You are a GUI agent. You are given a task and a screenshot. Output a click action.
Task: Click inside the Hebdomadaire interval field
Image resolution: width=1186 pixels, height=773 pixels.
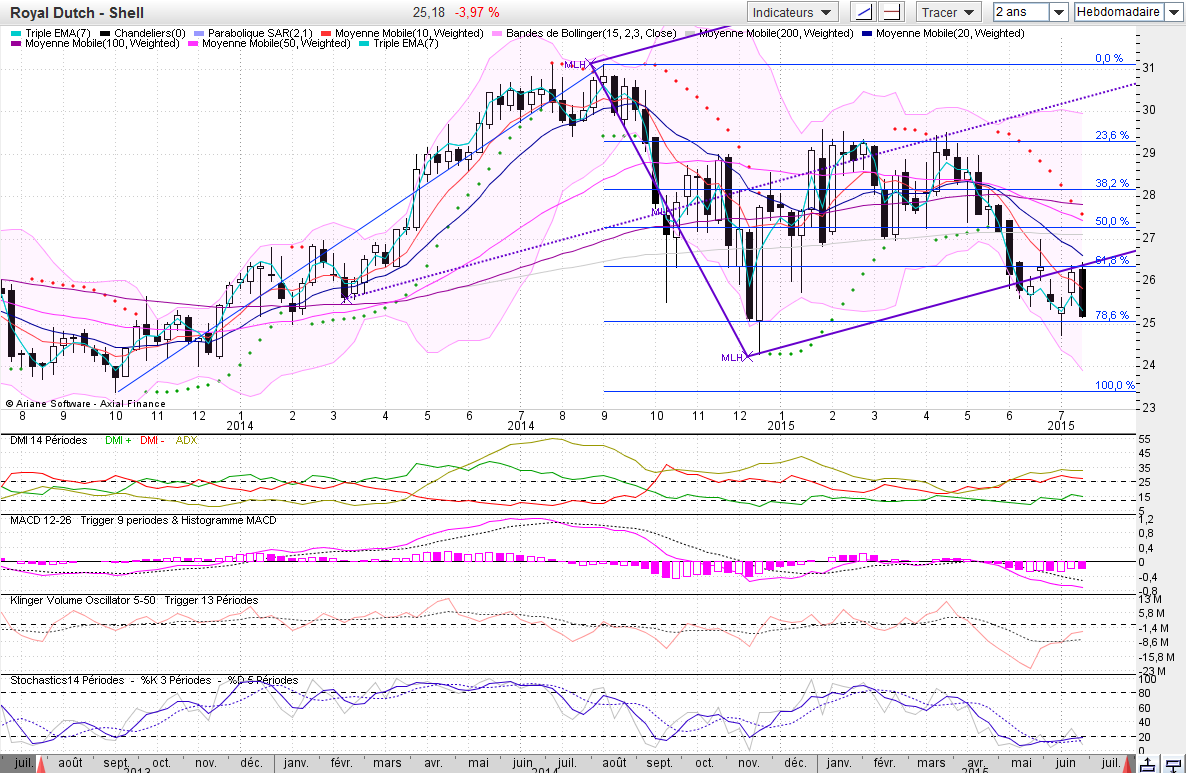(x=1120, y=12)
